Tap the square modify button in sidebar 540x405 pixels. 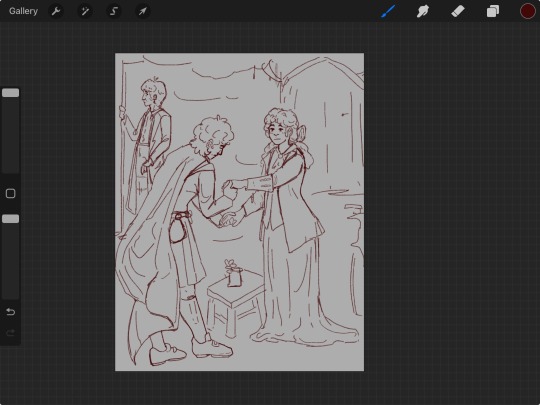(x=11, y=194)
